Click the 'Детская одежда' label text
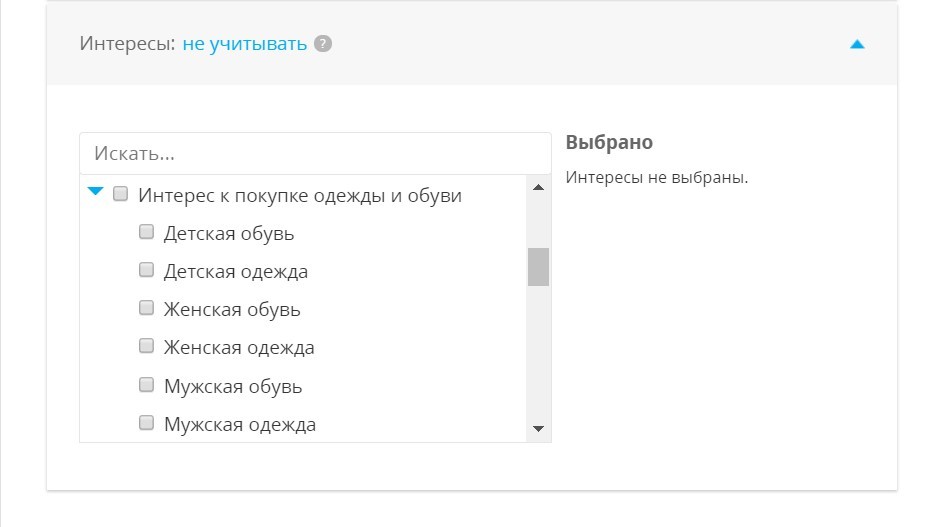The width and height of the screenshot is (947, 527). click(235, 272)
